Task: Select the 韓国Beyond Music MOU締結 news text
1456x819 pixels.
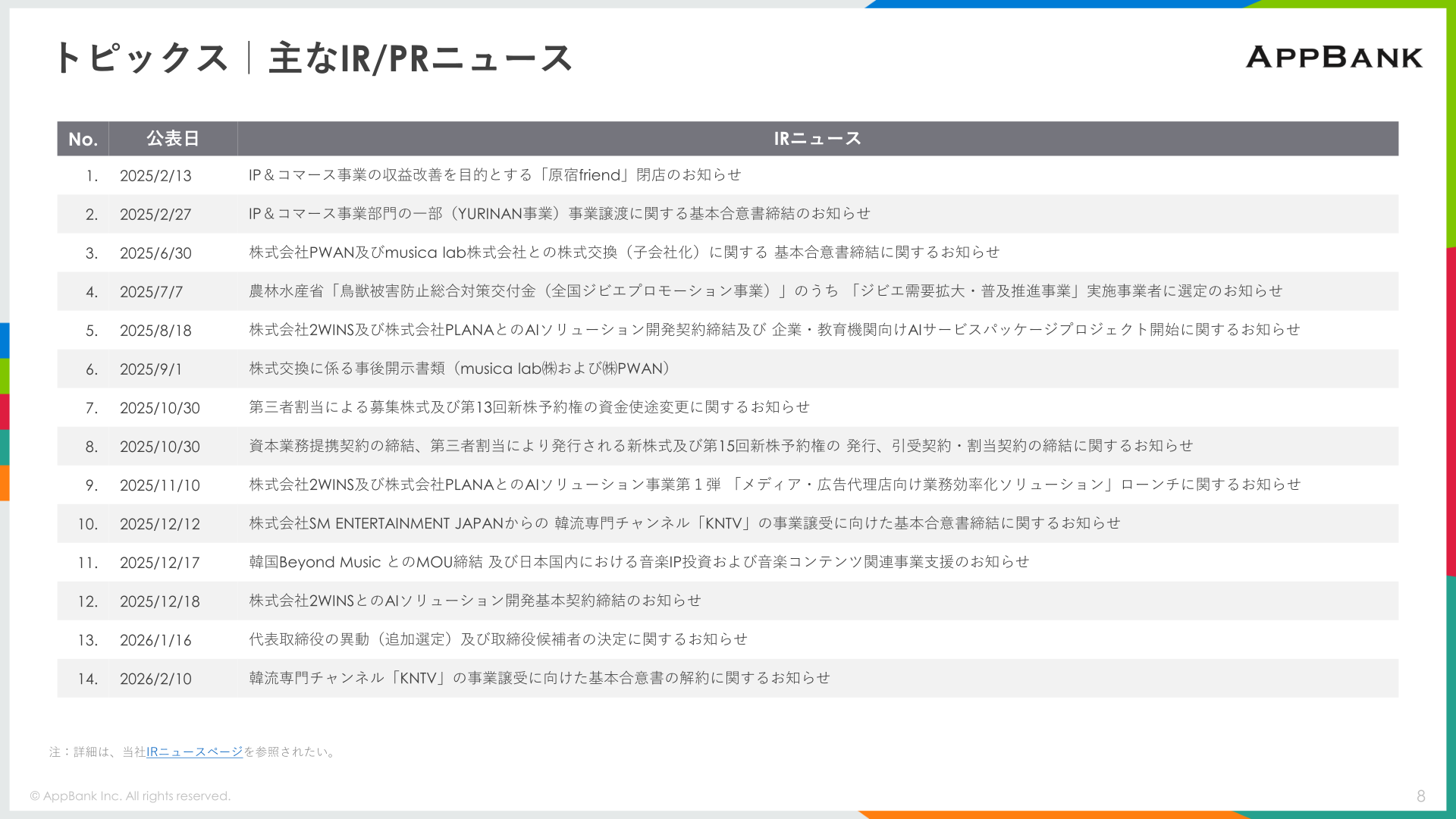Action: (639, 562)
